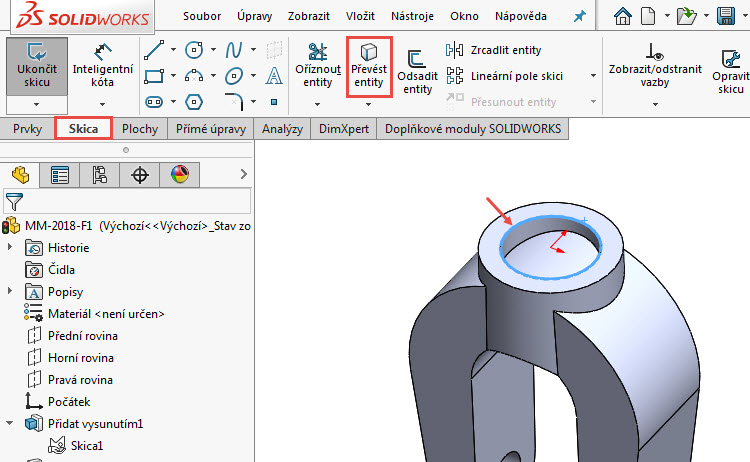
Task: Click the Opravit skicu repair tool
Action: (x=730, y=72)
